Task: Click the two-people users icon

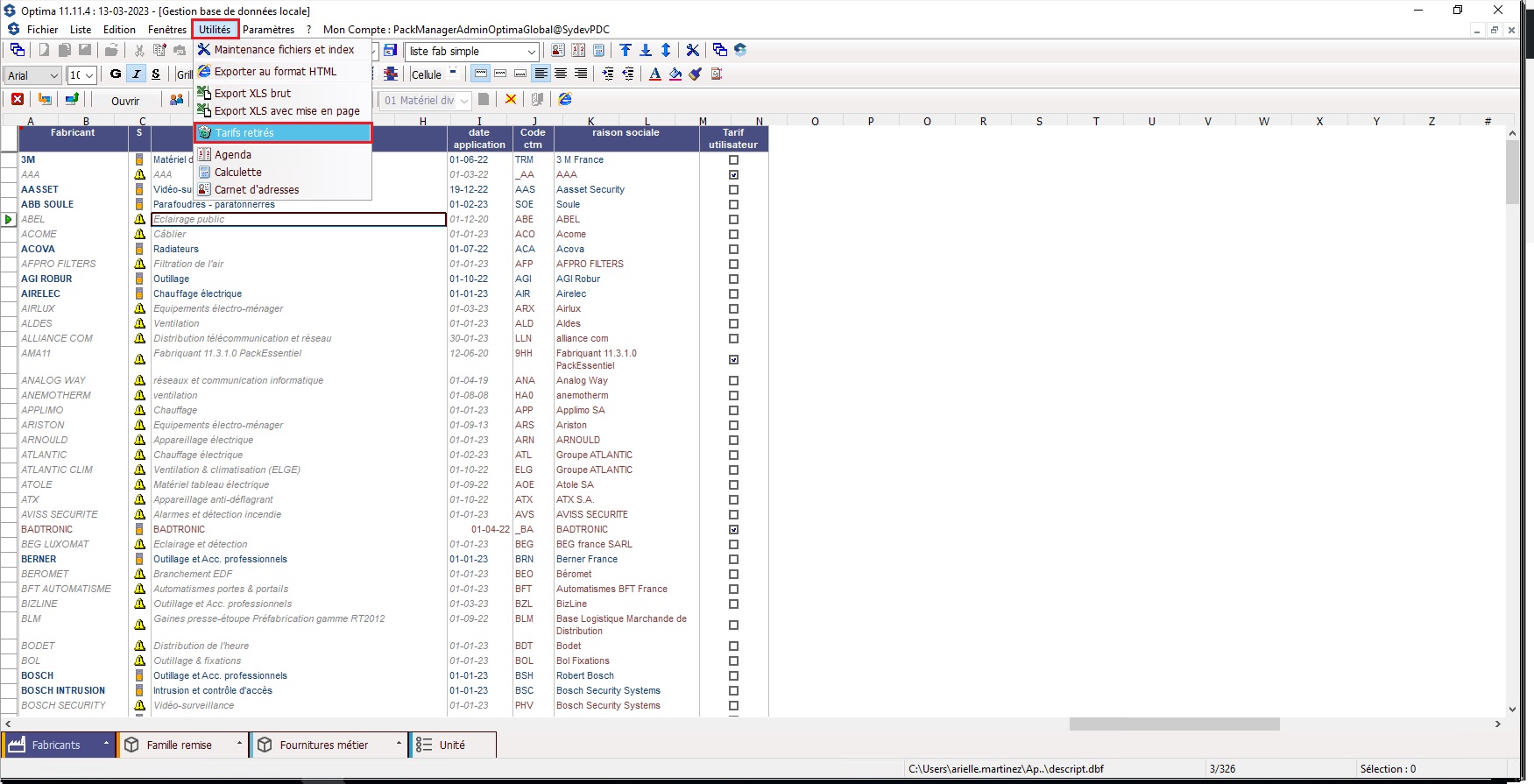Action: coord(176,100)
